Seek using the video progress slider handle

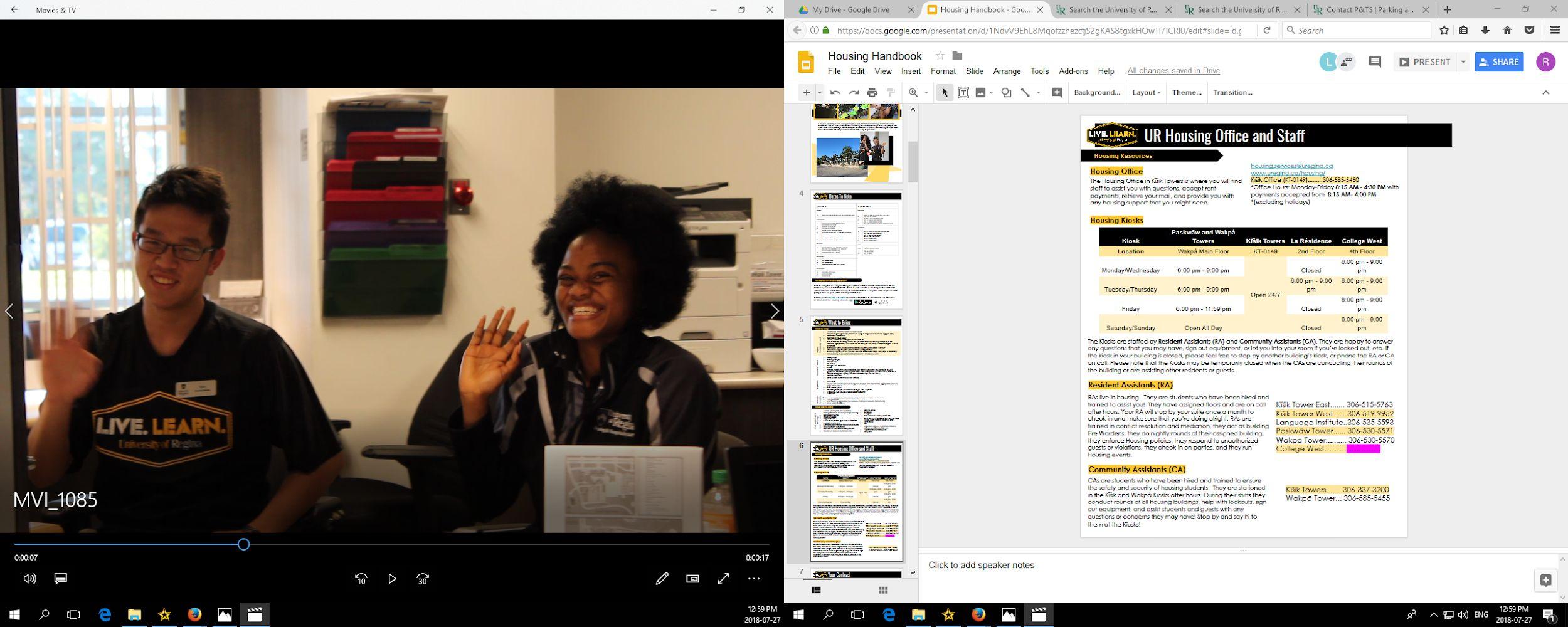[243, 544]
